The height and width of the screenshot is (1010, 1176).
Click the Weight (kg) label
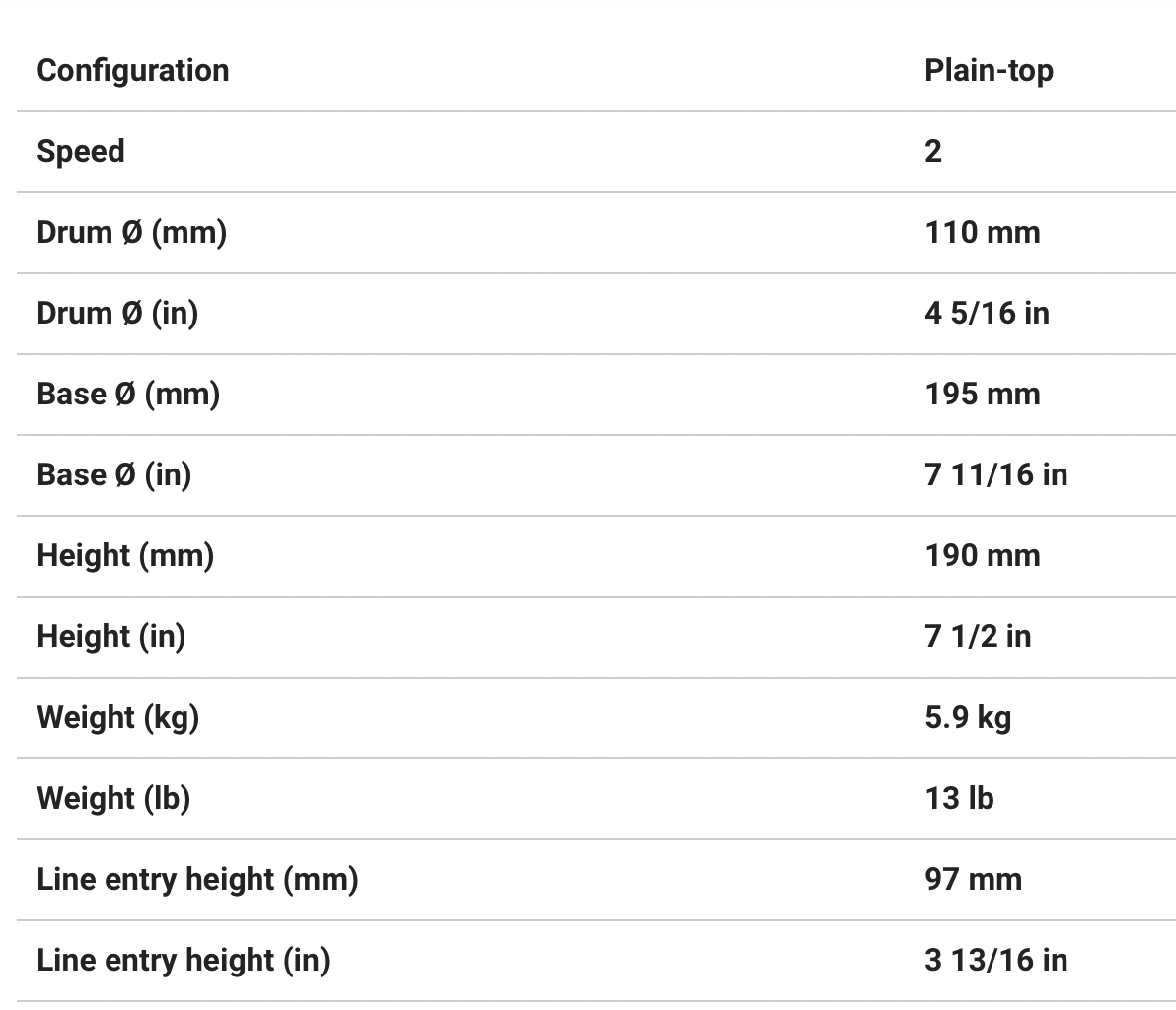click(117, 718)
